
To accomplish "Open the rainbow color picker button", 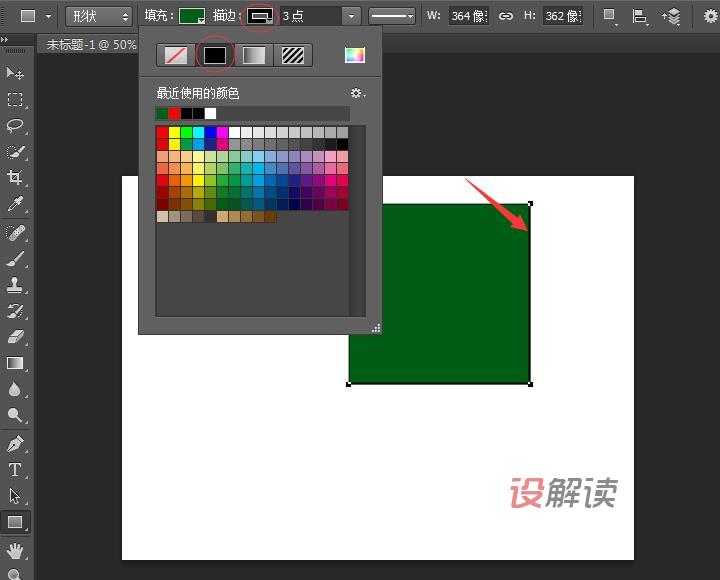I will pyautogui.click(x=355, y=55).
